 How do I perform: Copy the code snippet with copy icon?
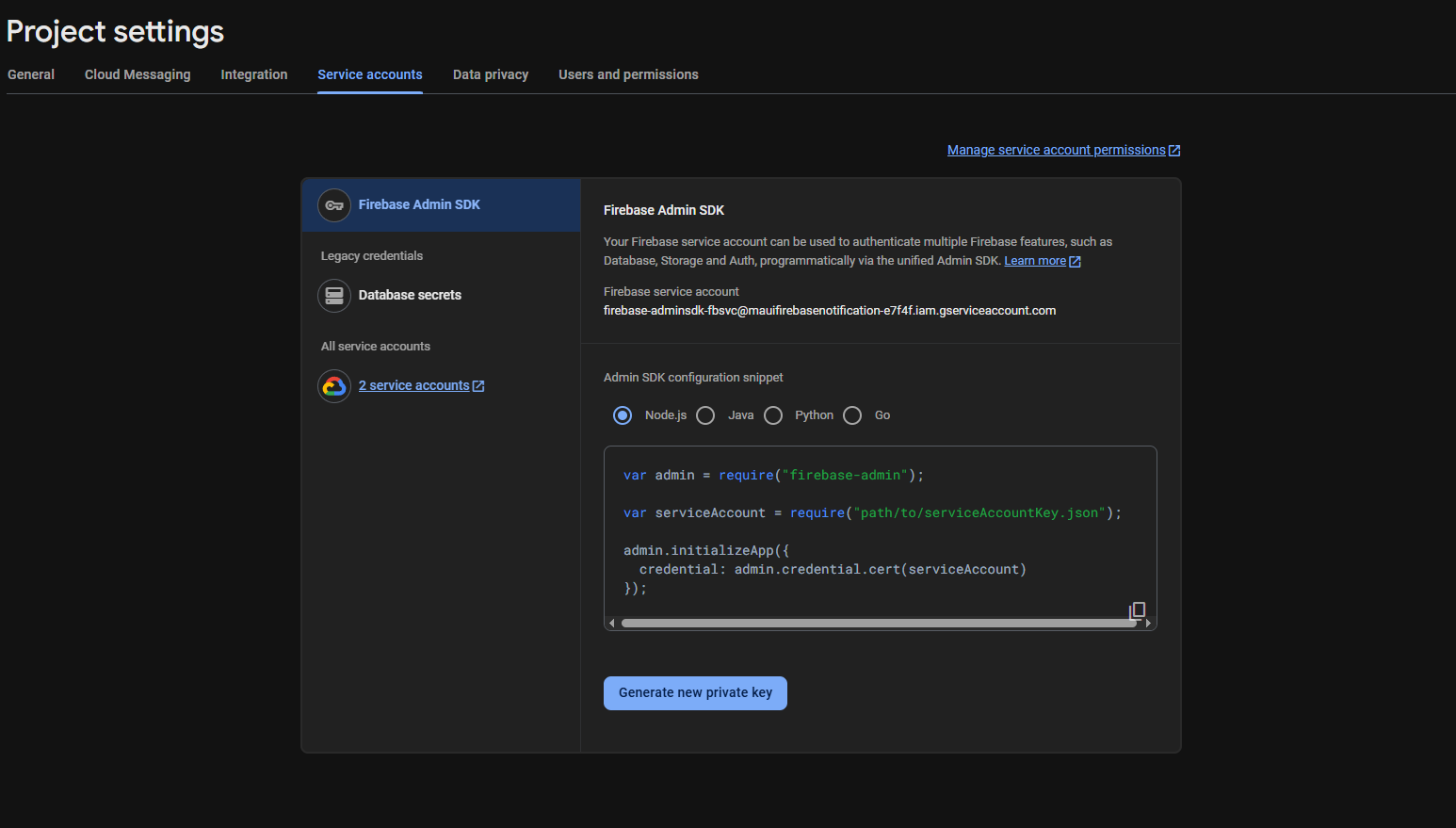1137,610
